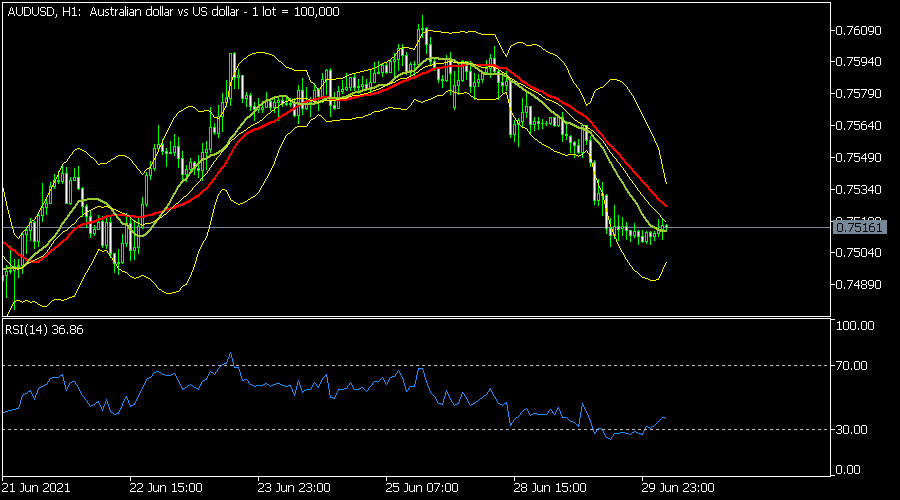The image size is (900, 500).
Task: Click the 21 Jun 2021 date label
Action: (x=36, y=489)
